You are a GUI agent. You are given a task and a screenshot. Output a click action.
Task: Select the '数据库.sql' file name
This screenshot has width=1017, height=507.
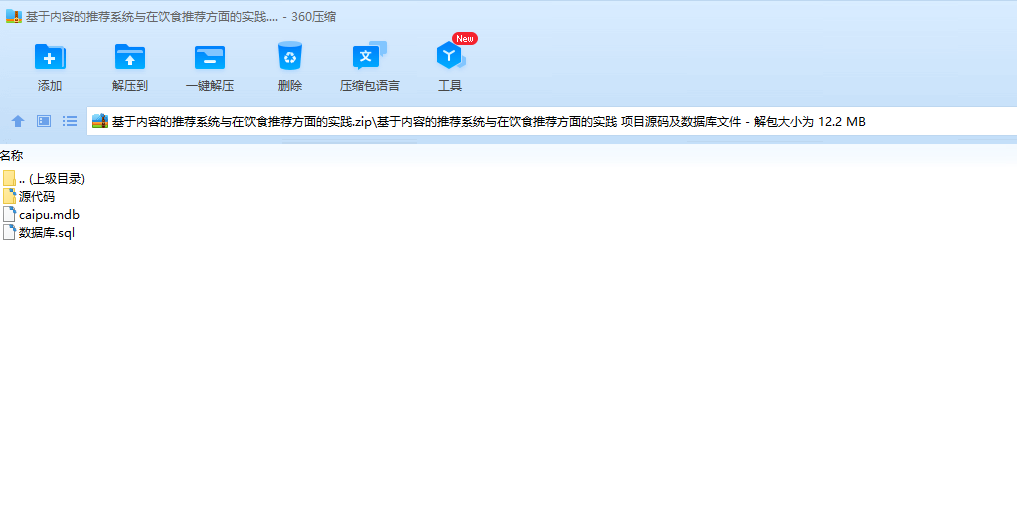[x=47, y=233]
